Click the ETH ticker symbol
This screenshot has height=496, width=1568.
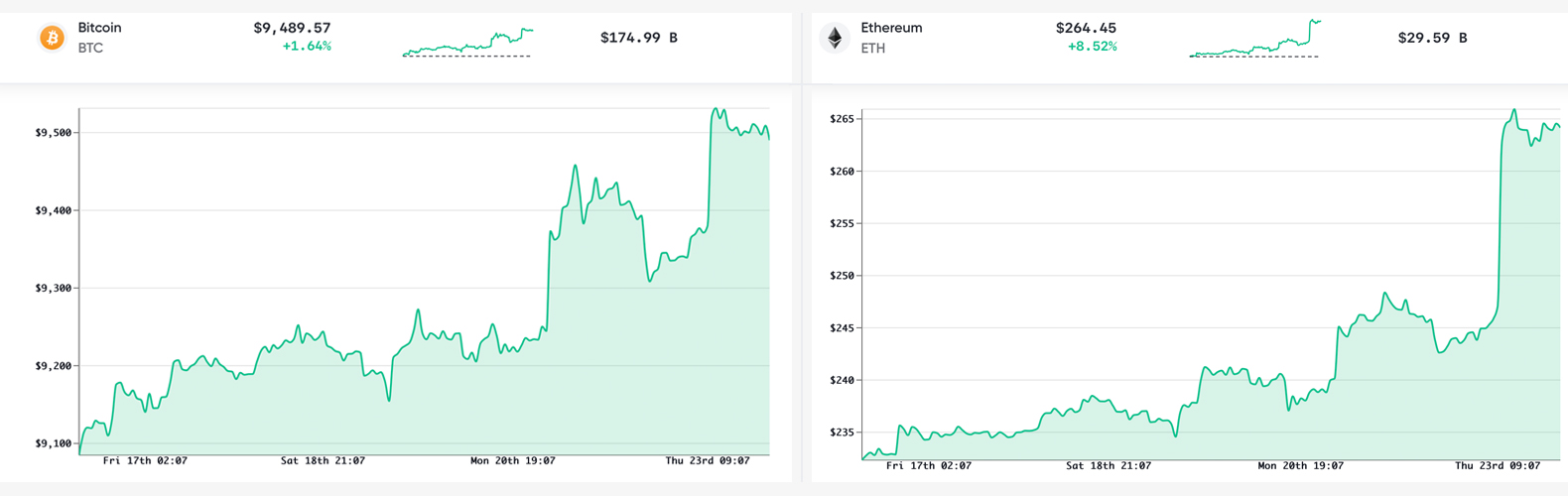[x=873, y=48]
